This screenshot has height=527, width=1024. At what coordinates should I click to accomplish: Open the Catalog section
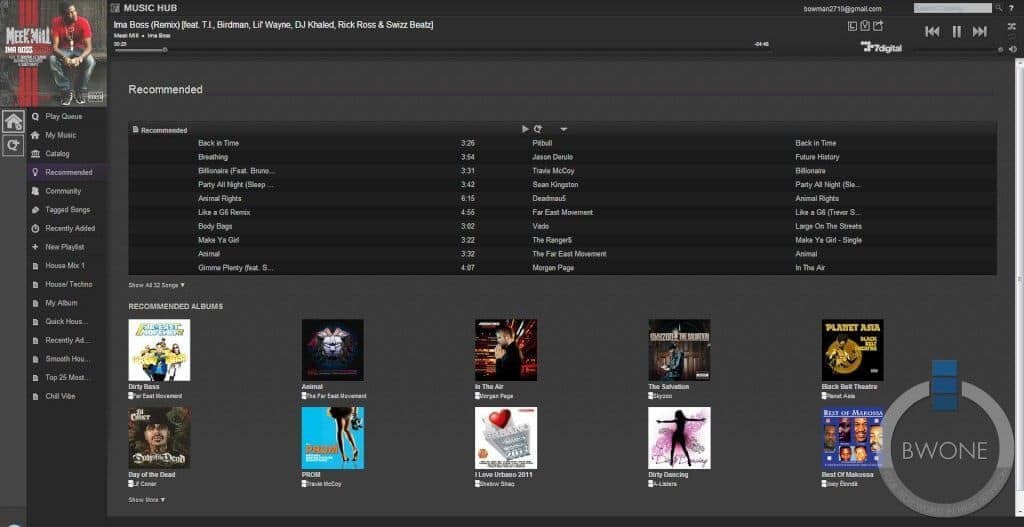click(x=57, y=153)
